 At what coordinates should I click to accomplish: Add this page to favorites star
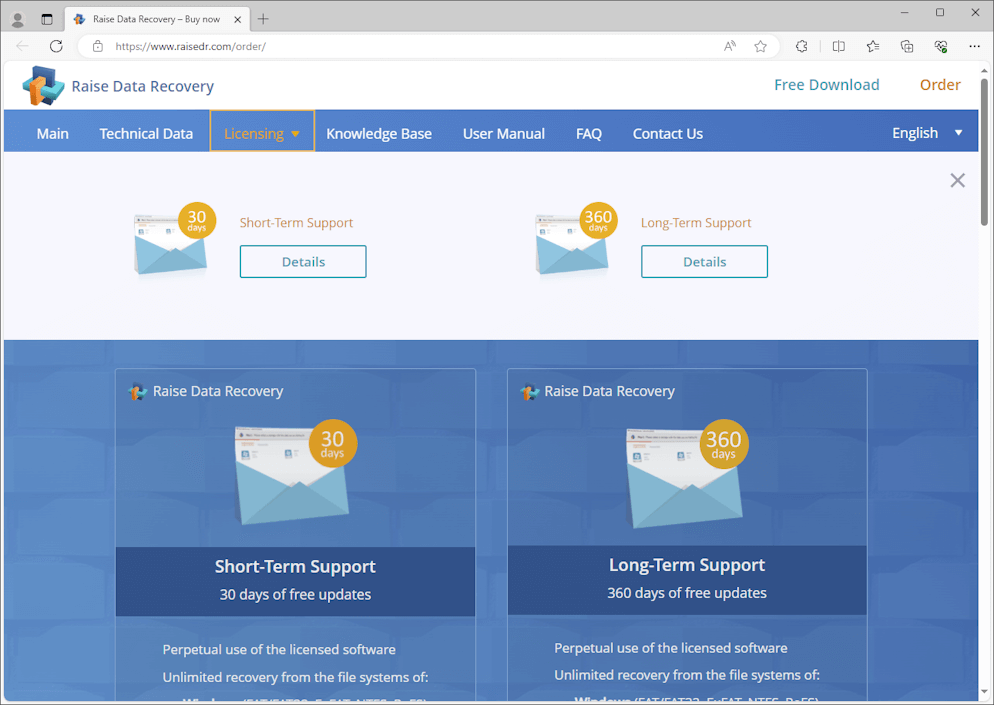761,46
